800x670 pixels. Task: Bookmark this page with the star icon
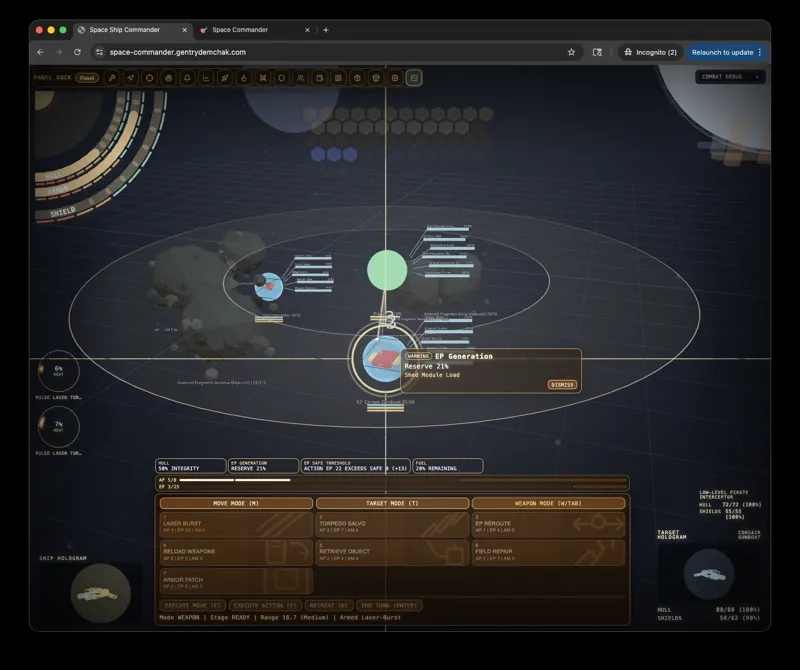point(571,52)
